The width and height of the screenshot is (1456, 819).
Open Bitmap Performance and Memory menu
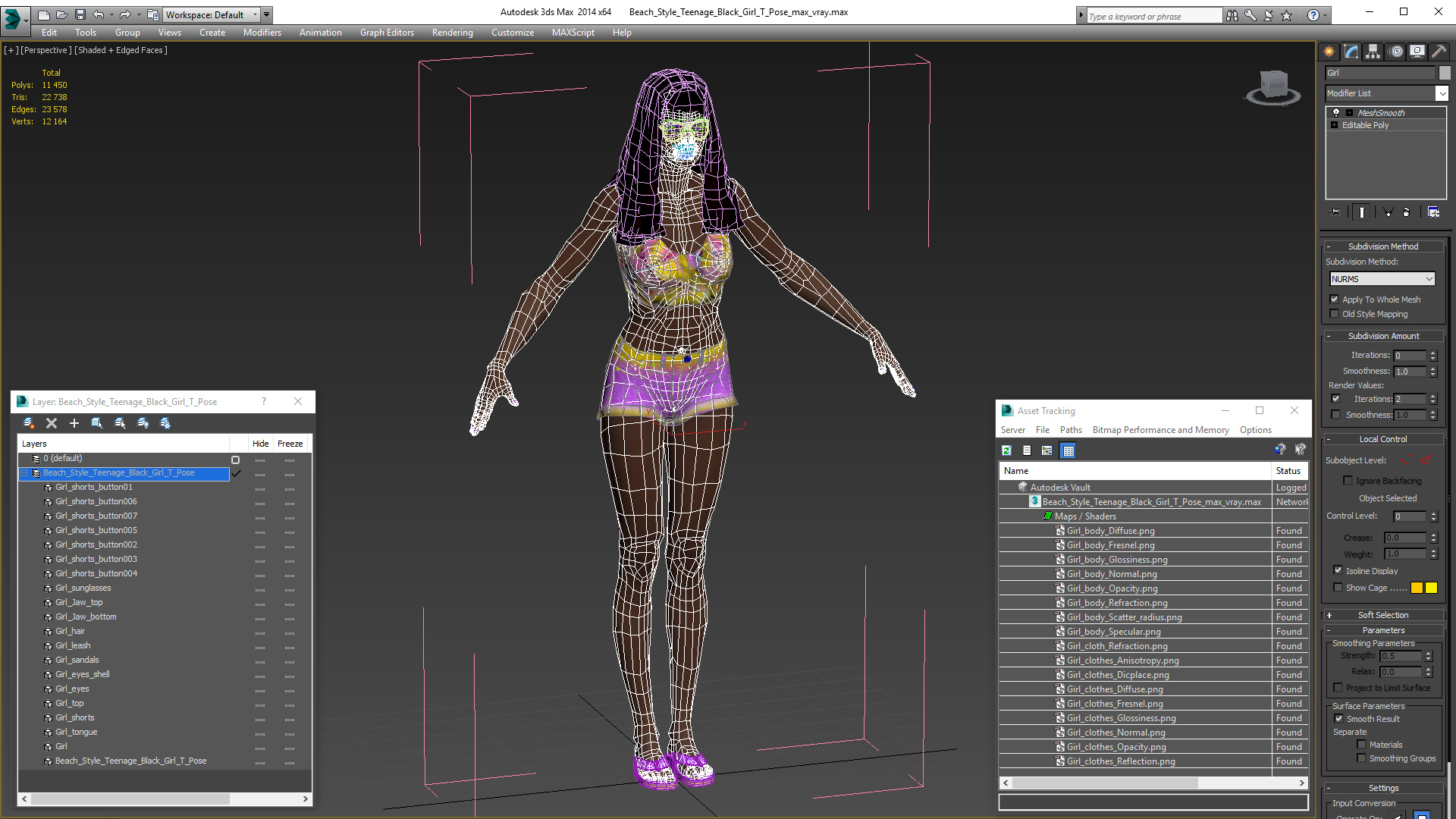click(x=1160, y=430)
